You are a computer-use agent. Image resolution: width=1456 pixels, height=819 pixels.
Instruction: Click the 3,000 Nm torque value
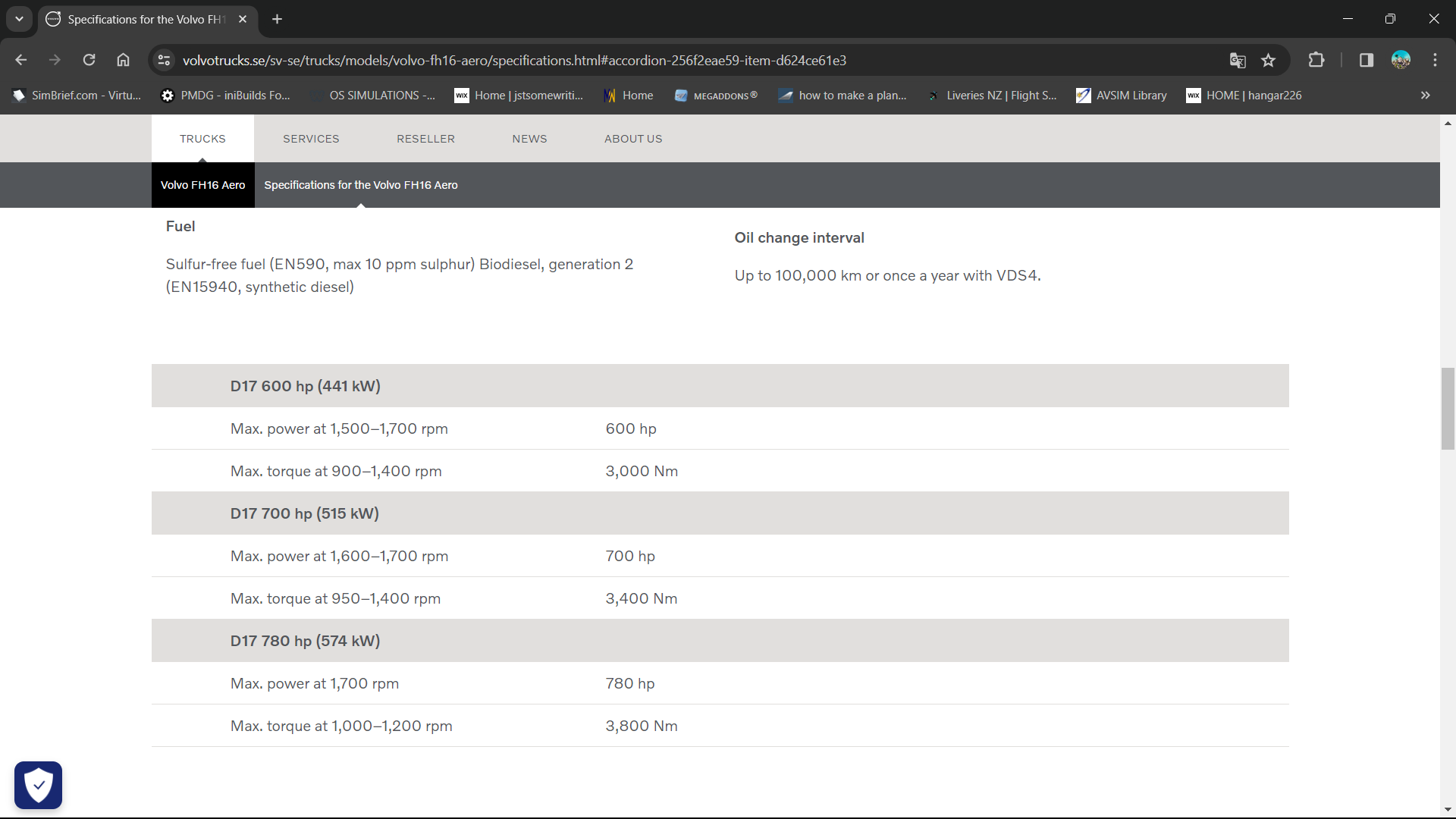tap(642, 471)
